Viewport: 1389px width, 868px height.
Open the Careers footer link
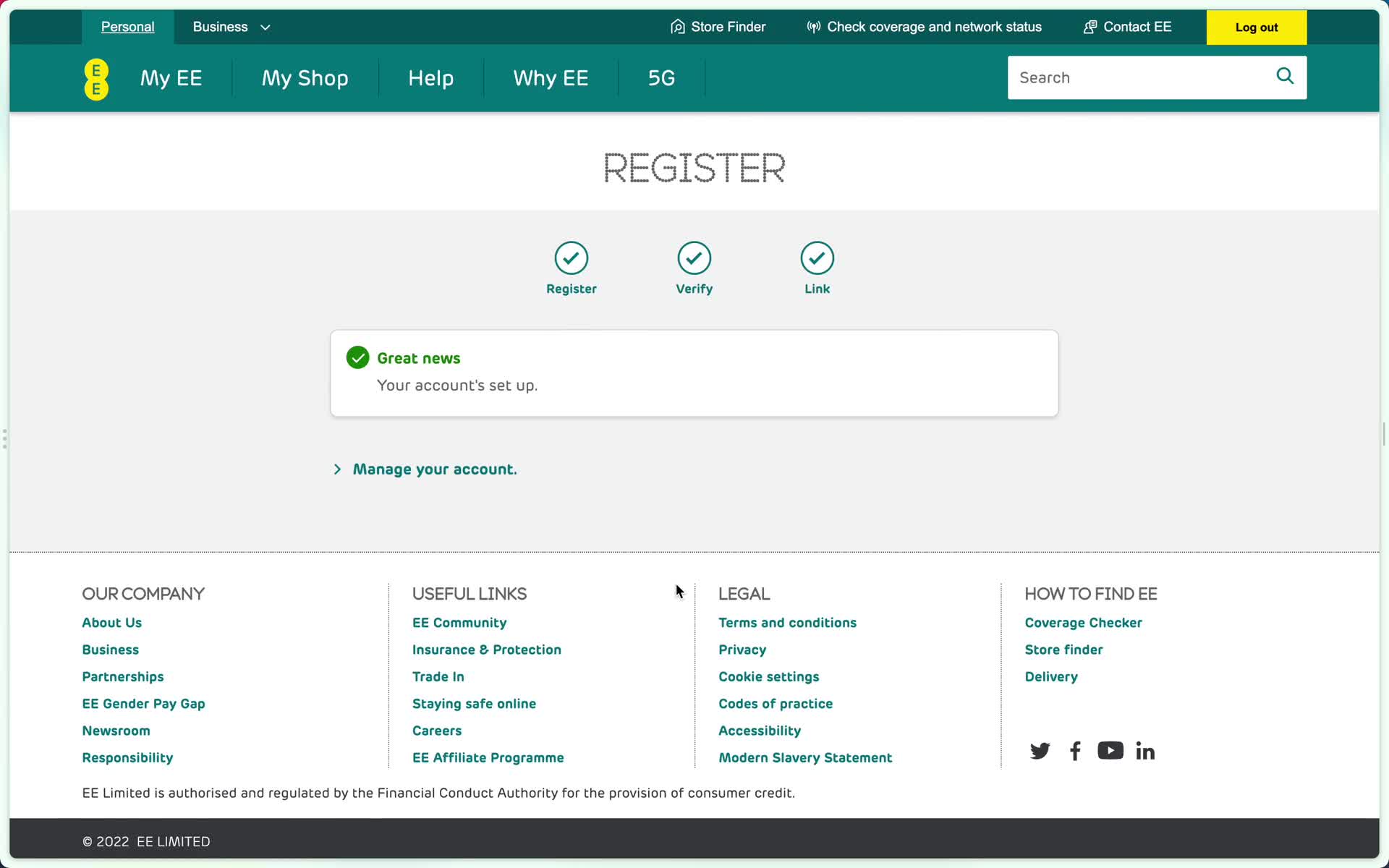[x=437, y=731]
